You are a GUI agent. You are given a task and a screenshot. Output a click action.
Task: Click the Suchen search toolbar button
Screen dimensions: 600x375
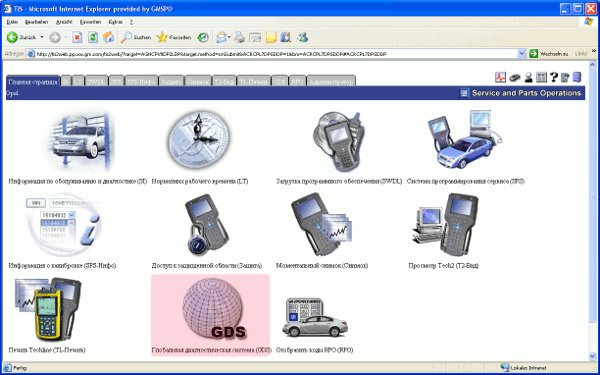pyautogui.click(x=136, y=37)
